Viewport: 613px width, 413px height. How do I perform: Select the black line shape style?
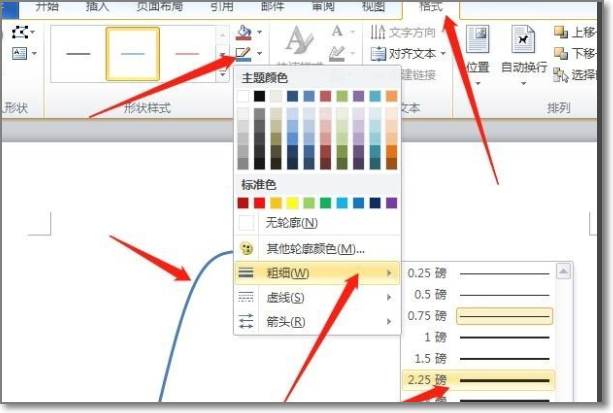78,54
